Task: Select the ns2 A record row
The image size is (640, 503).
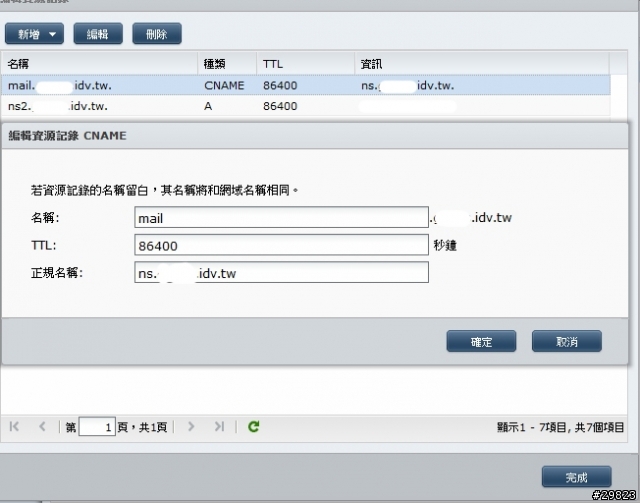Action: click(x=306, y=106)
